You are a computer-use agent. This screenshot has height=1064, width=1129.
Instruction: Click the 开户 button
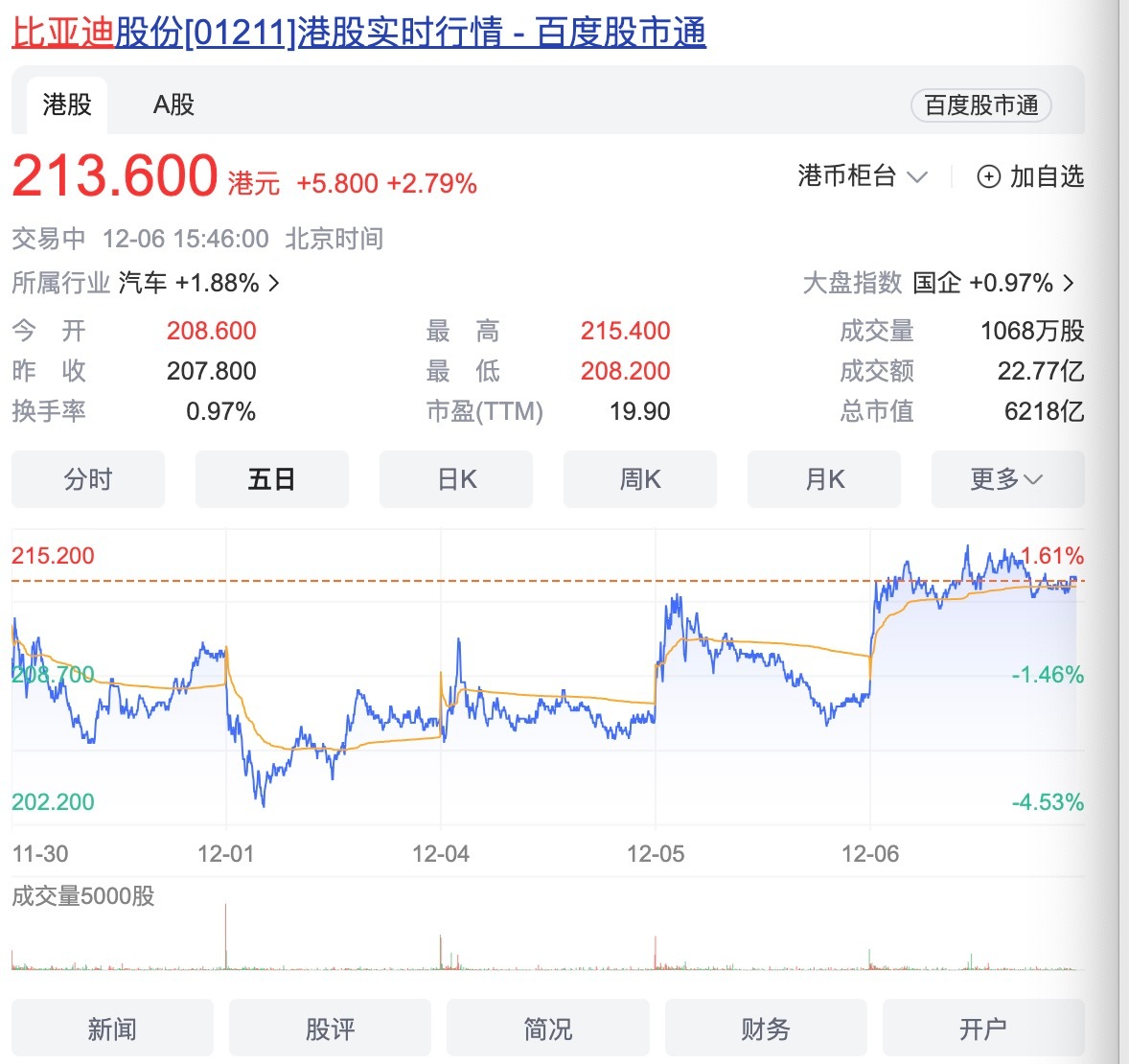(x=983, y=1028)
